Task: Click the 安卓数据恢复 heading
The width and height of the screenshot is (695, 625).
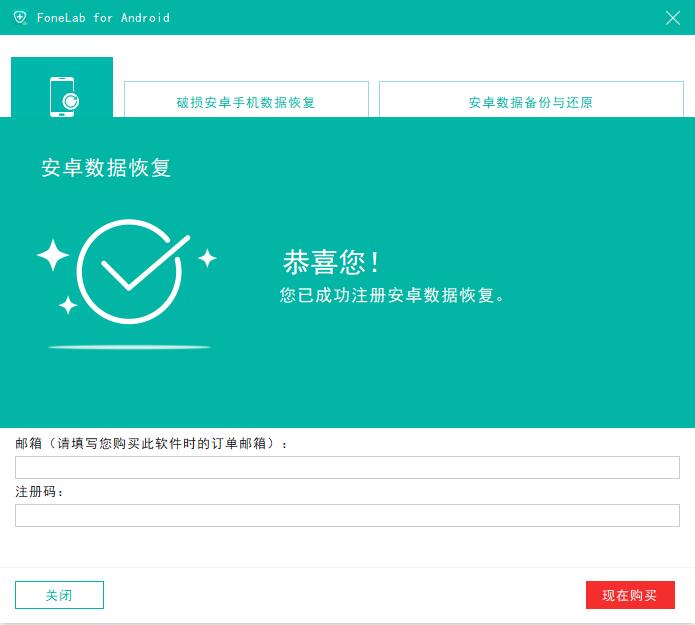Action: tap(106, 168)
